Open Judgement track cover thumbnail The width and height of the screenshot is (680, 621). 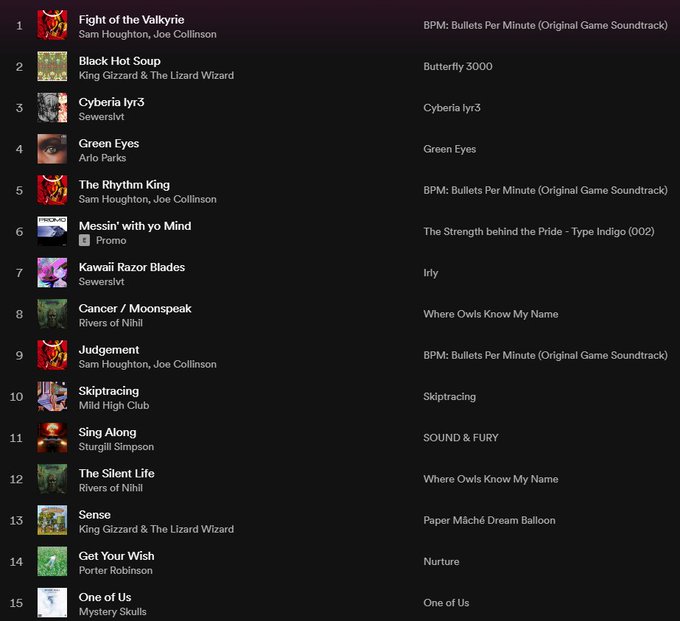coord(52,355)
